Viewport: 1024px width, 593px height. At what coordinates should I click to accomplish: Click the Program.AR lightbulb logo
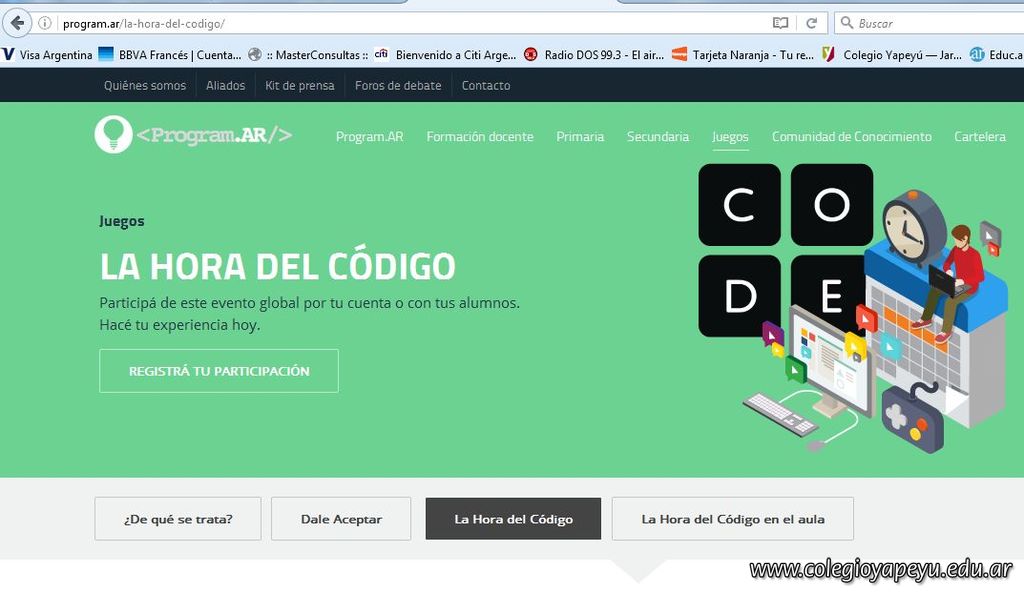point(113,135)
